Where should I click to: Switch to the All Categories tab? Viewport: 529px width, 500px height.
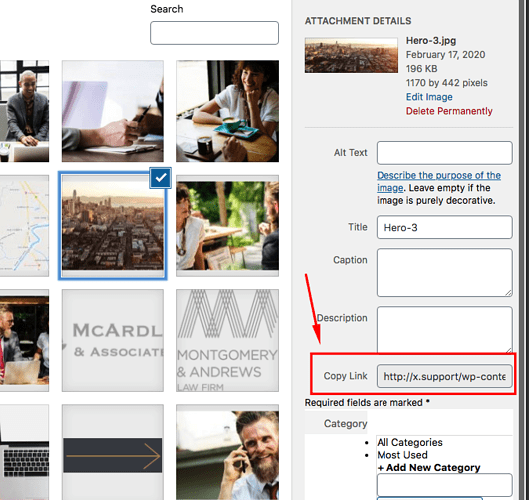(410, 442)
